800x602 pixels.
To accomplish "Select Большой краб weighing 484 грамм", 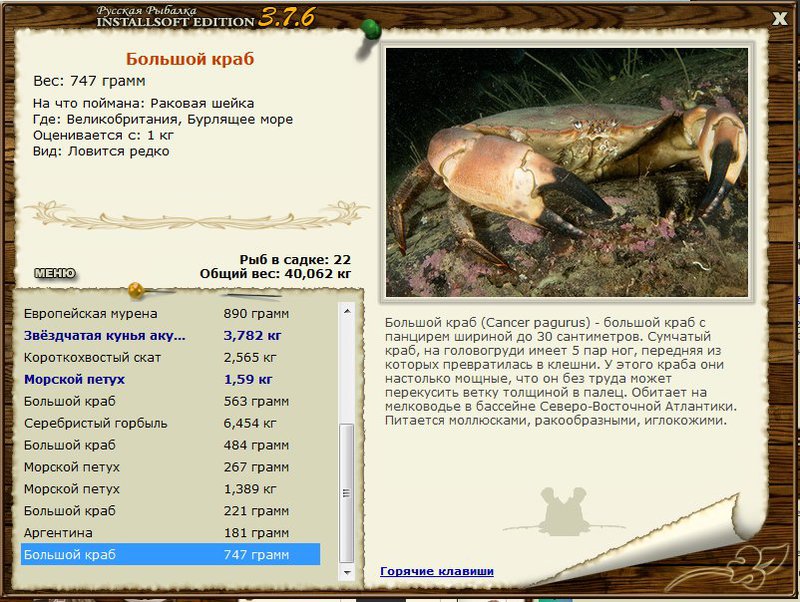I will (170, 445).
